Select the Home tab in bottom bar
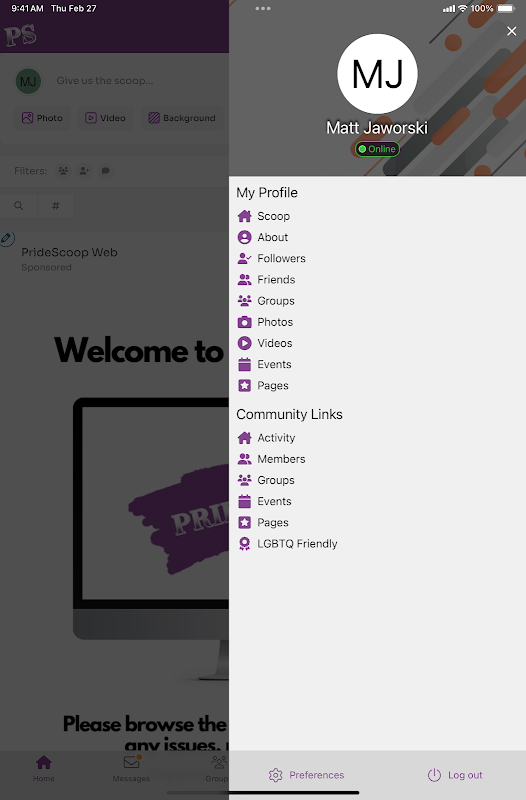This screenshot has width=526, height=800. coord(44,768)
